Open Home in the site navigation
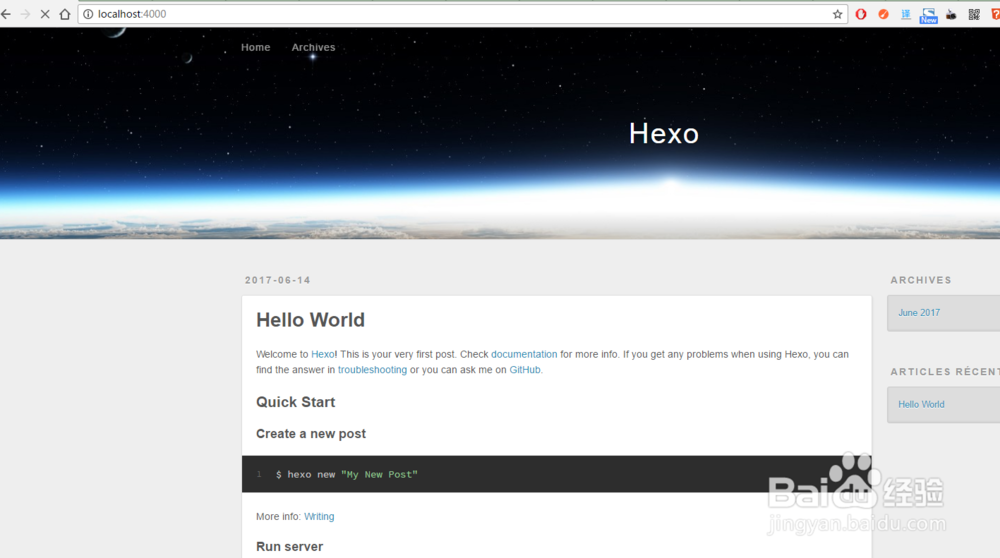This screenshot has height=558, width=1000. 255,47
